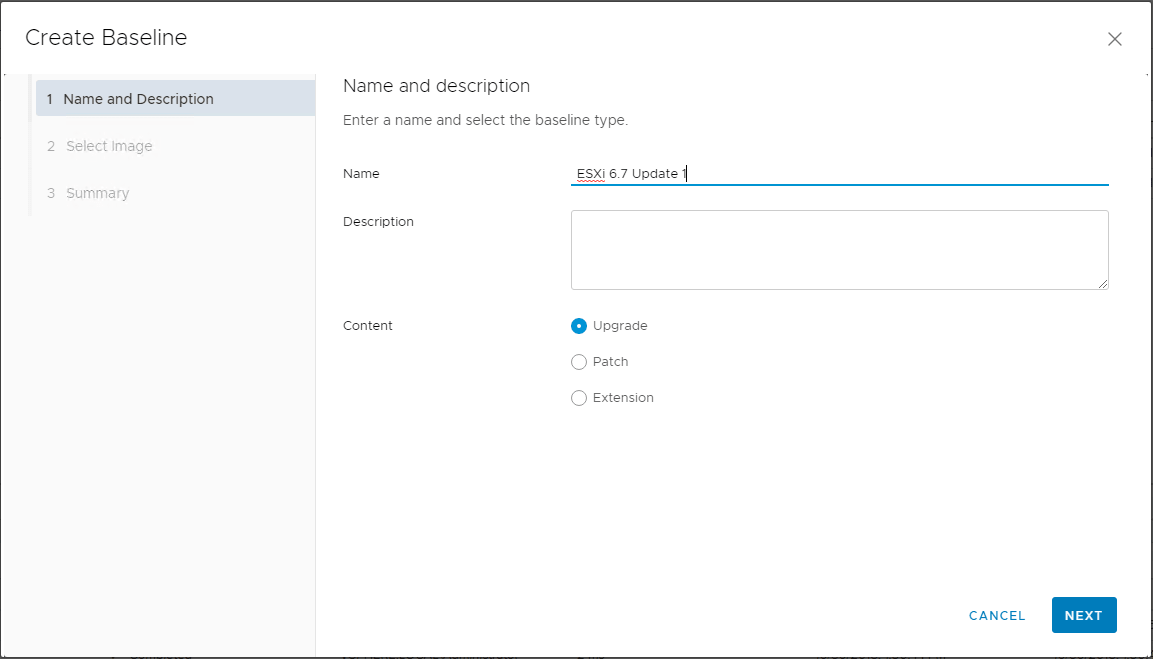Select the Extension content option

579,398
